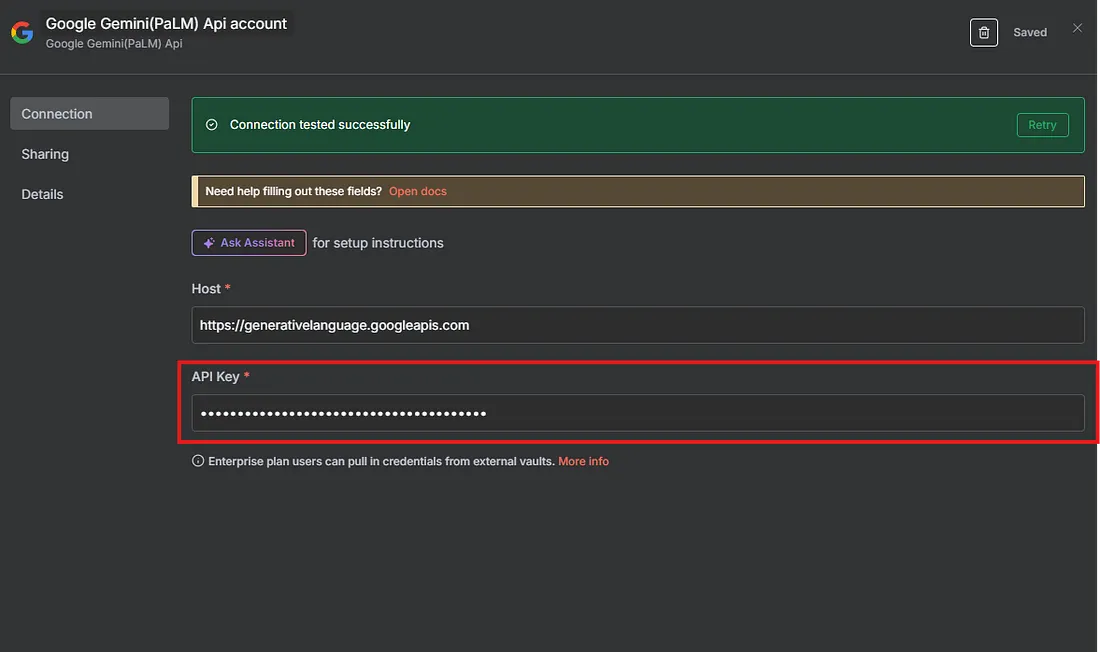Follow the Open docs link

[x=417, y=192]
